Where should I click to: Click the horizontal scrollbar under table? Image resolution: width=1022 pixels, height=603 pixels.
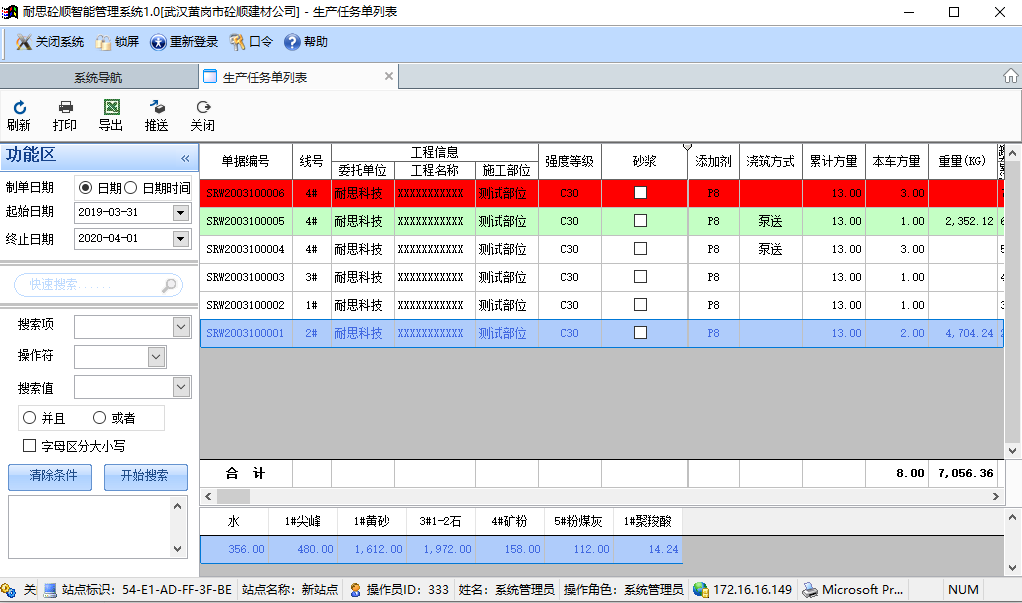click(600, 496)
